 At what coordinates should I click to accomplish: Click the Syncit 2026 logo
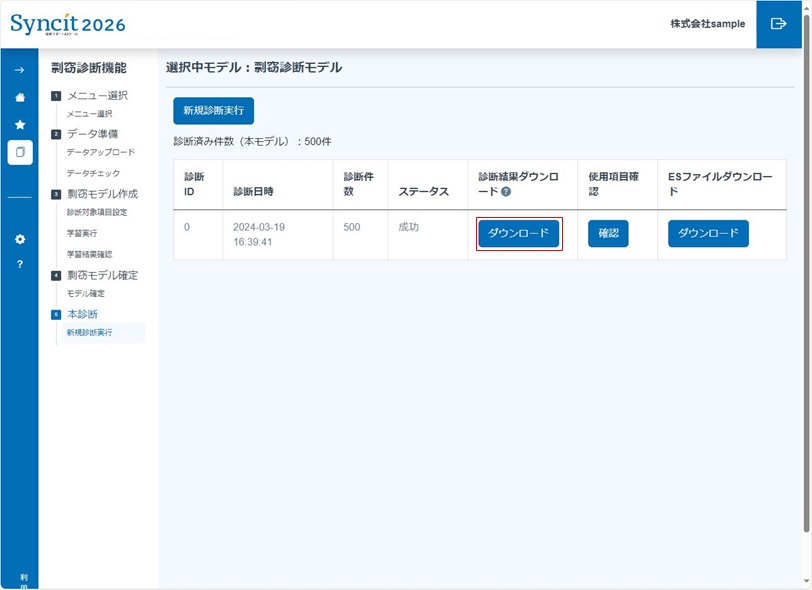click(68, 24)
